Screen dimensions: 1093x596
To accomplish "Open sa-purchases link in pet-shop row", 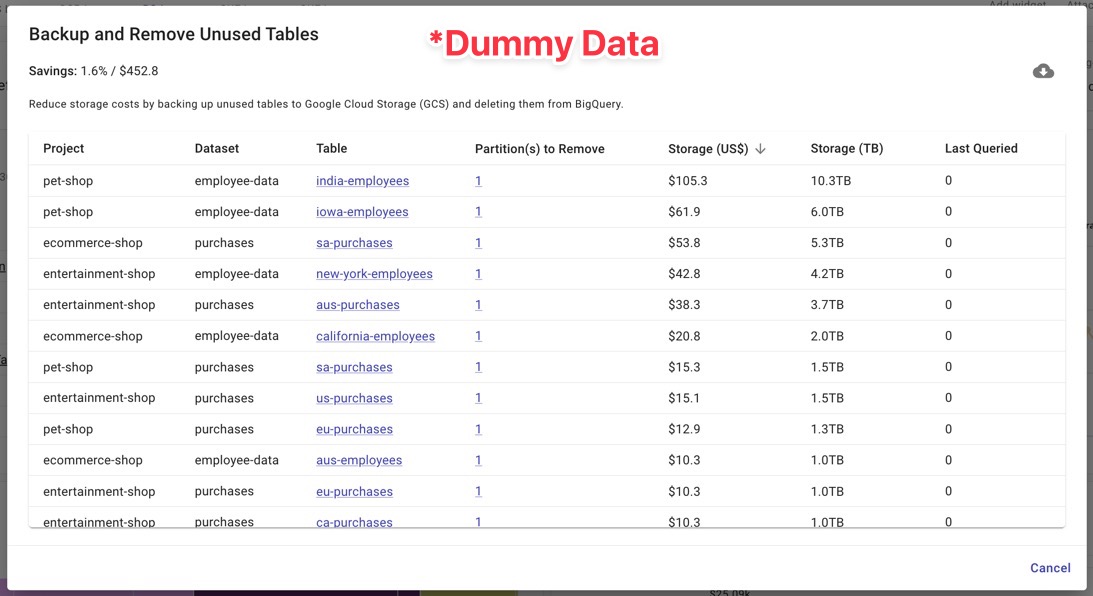I will pos(354,367).
